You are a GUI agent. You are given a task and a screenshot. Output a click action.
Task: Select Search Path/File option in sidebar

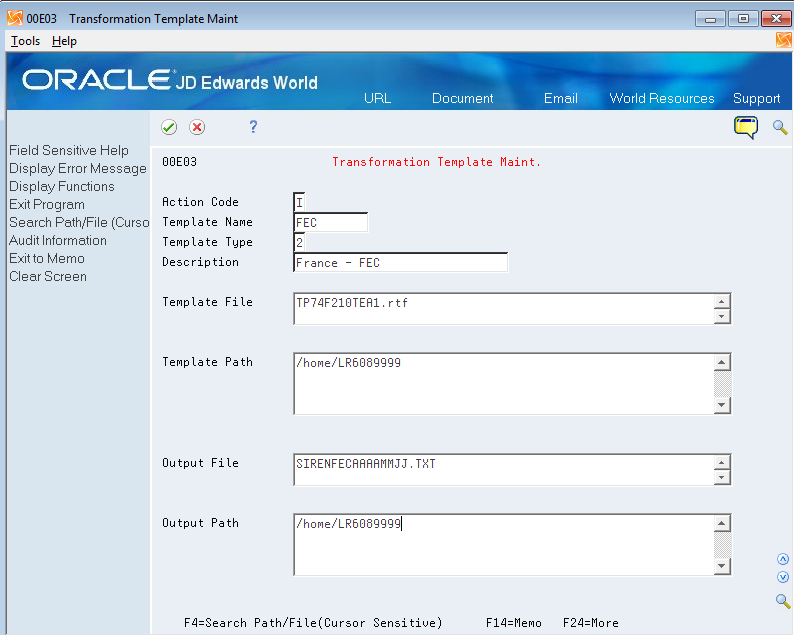point(79,222)
